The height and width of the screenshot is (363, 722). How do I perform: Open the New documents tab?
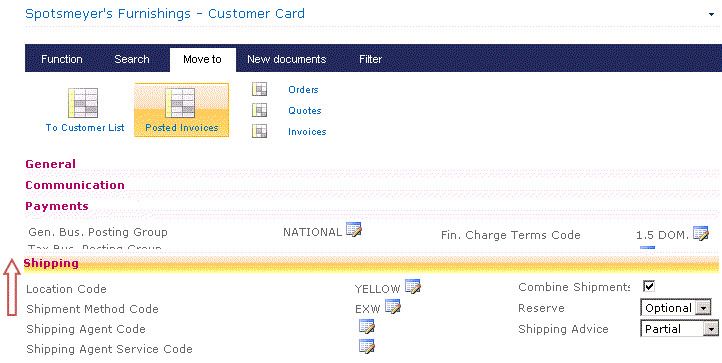[286, 59]
